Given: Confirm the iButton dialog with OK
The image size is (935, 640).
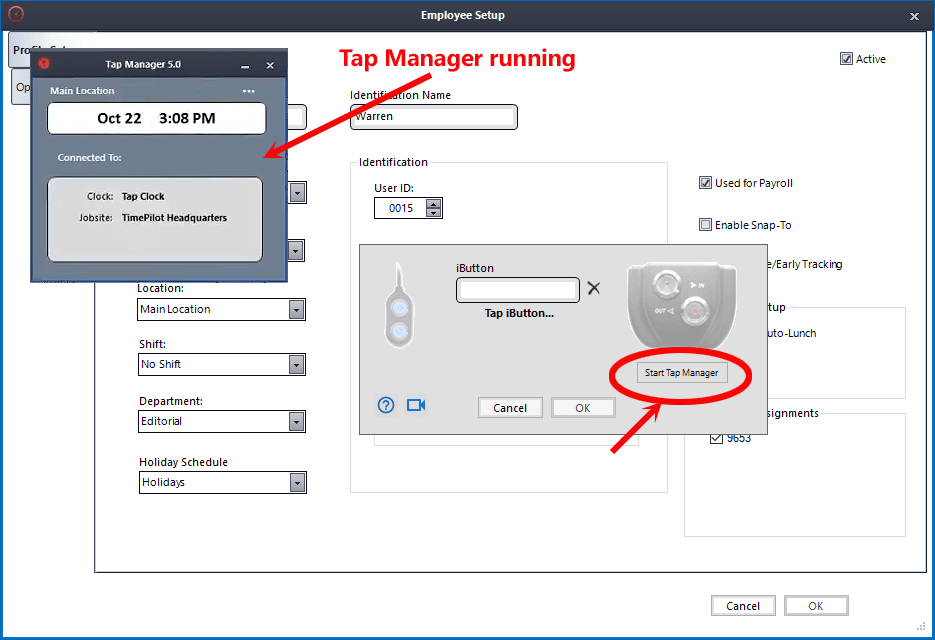Looking at the screenshot, I should pos(583,407).
